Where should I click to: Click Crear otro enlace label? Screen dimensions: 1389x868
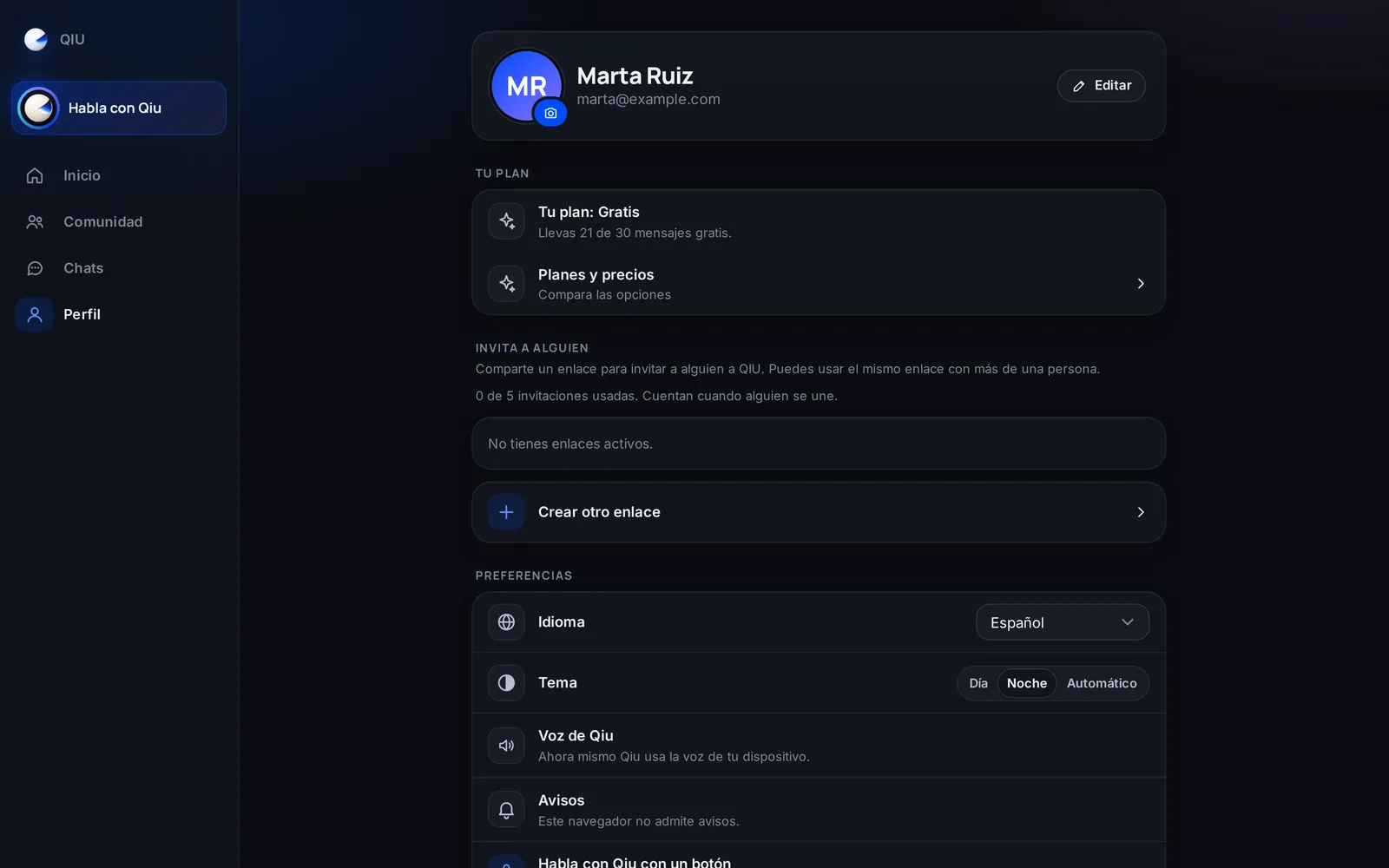click(x=599, y=512)
